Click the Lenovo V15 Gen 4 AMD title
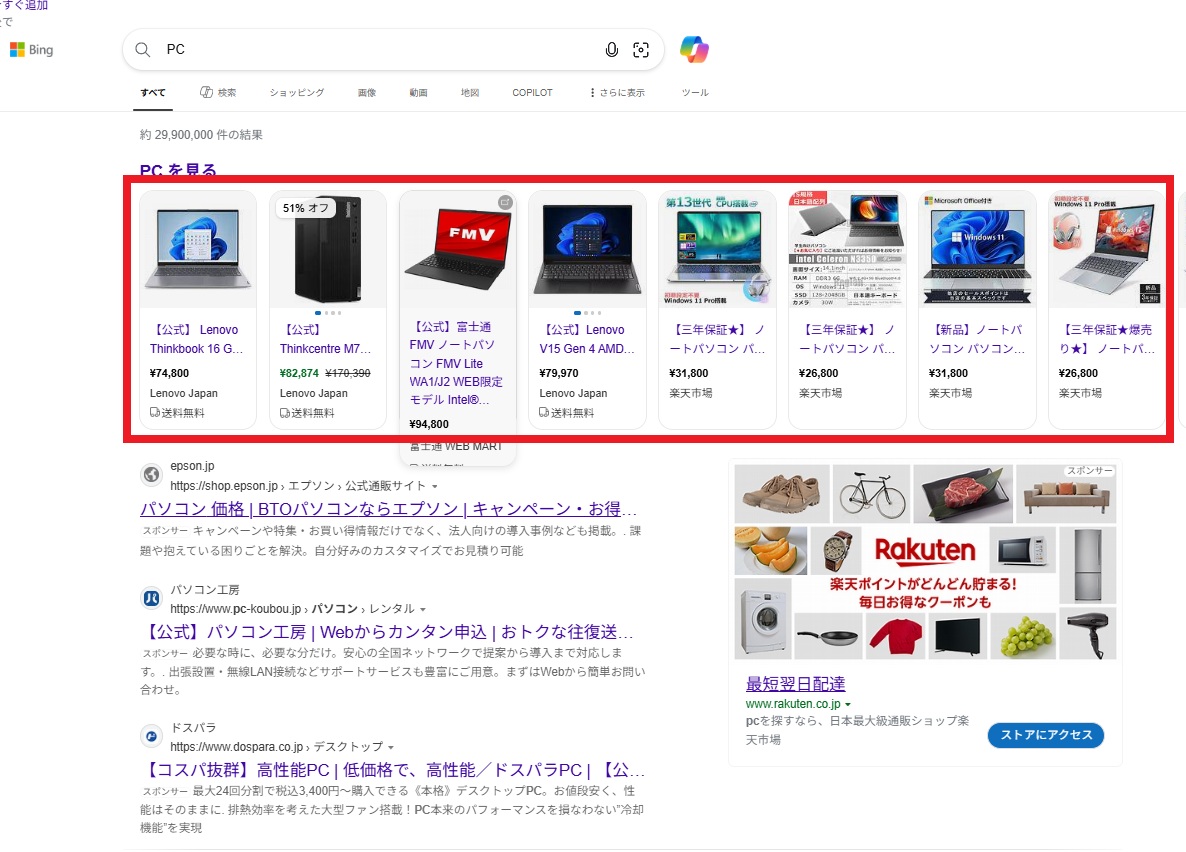Screen dimensions: 1186x852 click(x=586, y=339)
